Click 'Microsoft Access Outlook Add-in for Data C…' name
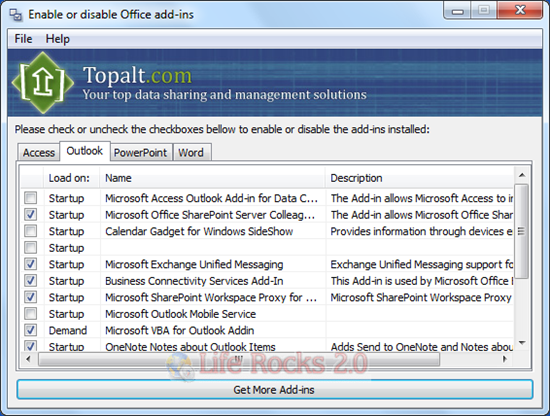Screen dimensions: 550x416 tap(211, 198)
